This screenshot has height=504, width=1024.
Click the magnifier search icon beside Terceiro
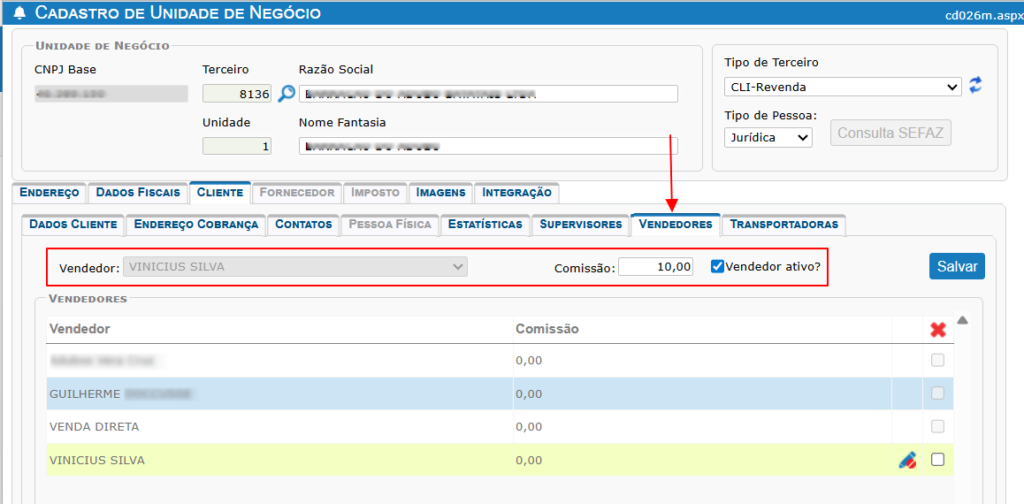[x=286, y=94]
